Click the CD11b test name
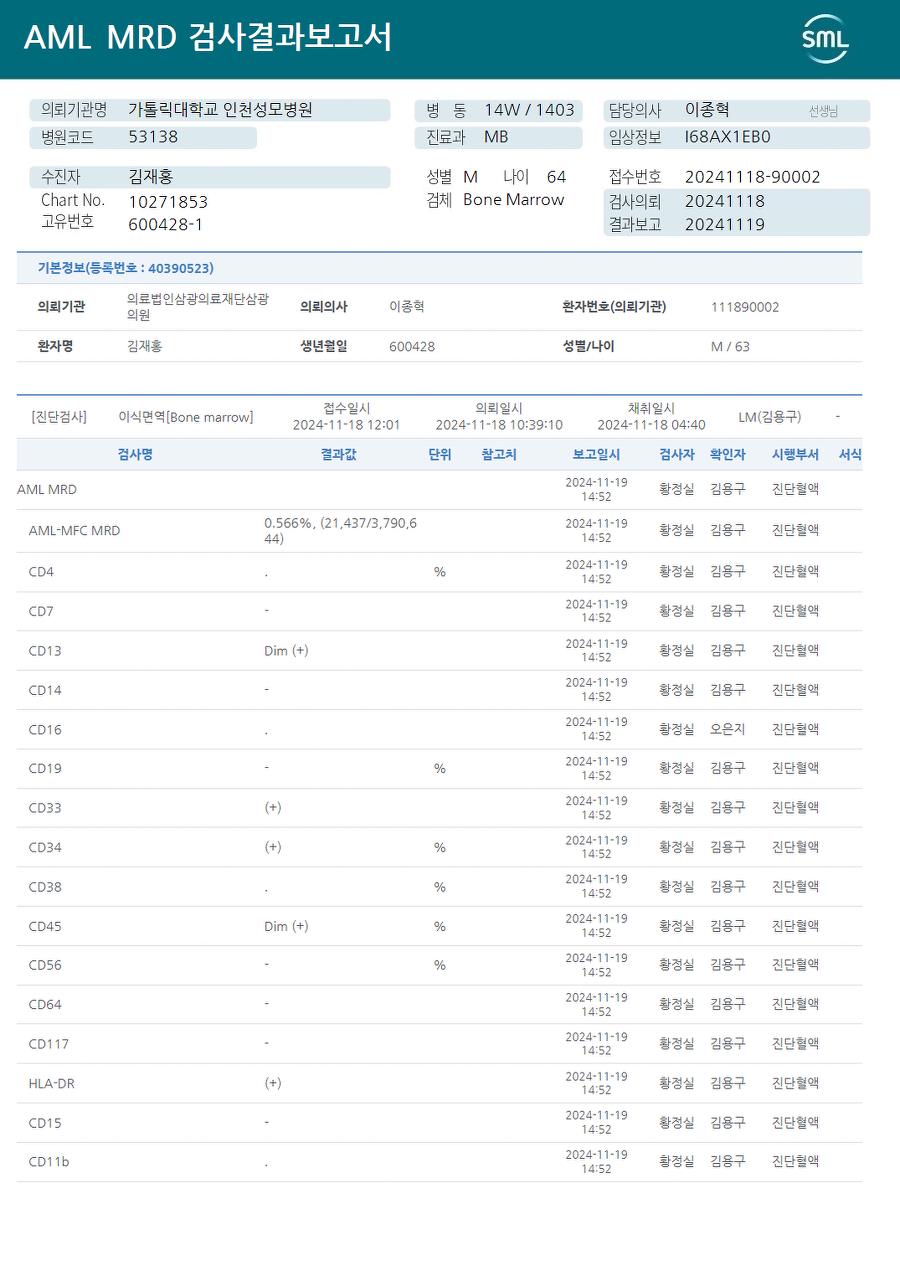 click(49, 1162)
